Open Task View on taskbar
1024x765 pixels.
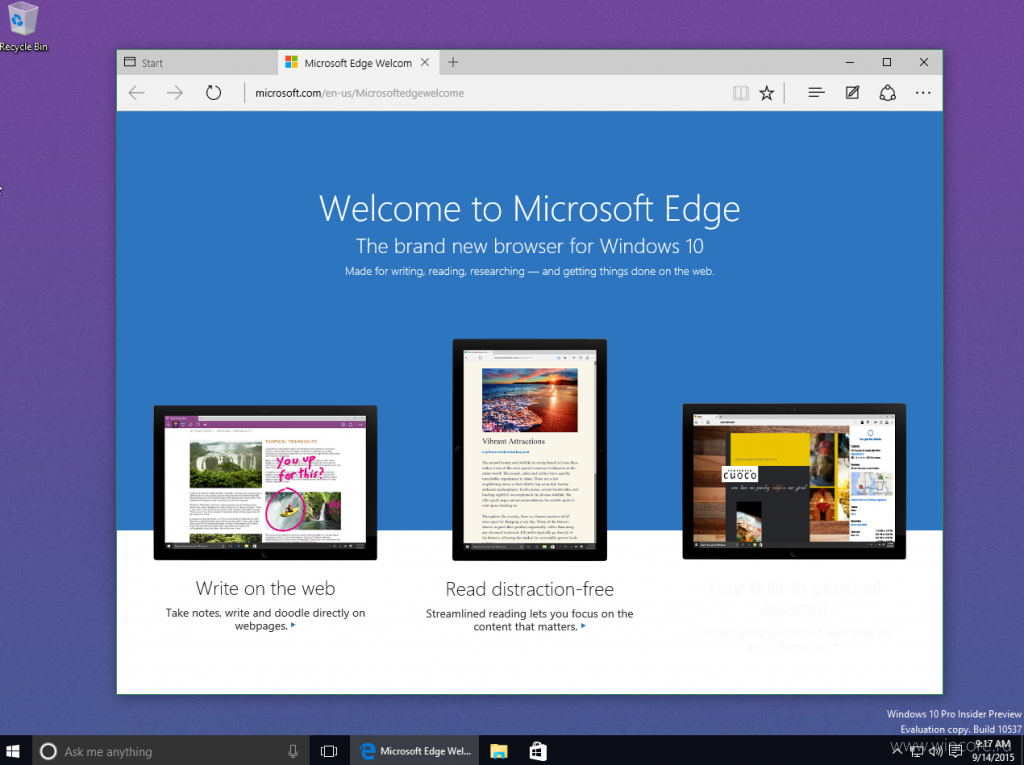tap(328, 751)
